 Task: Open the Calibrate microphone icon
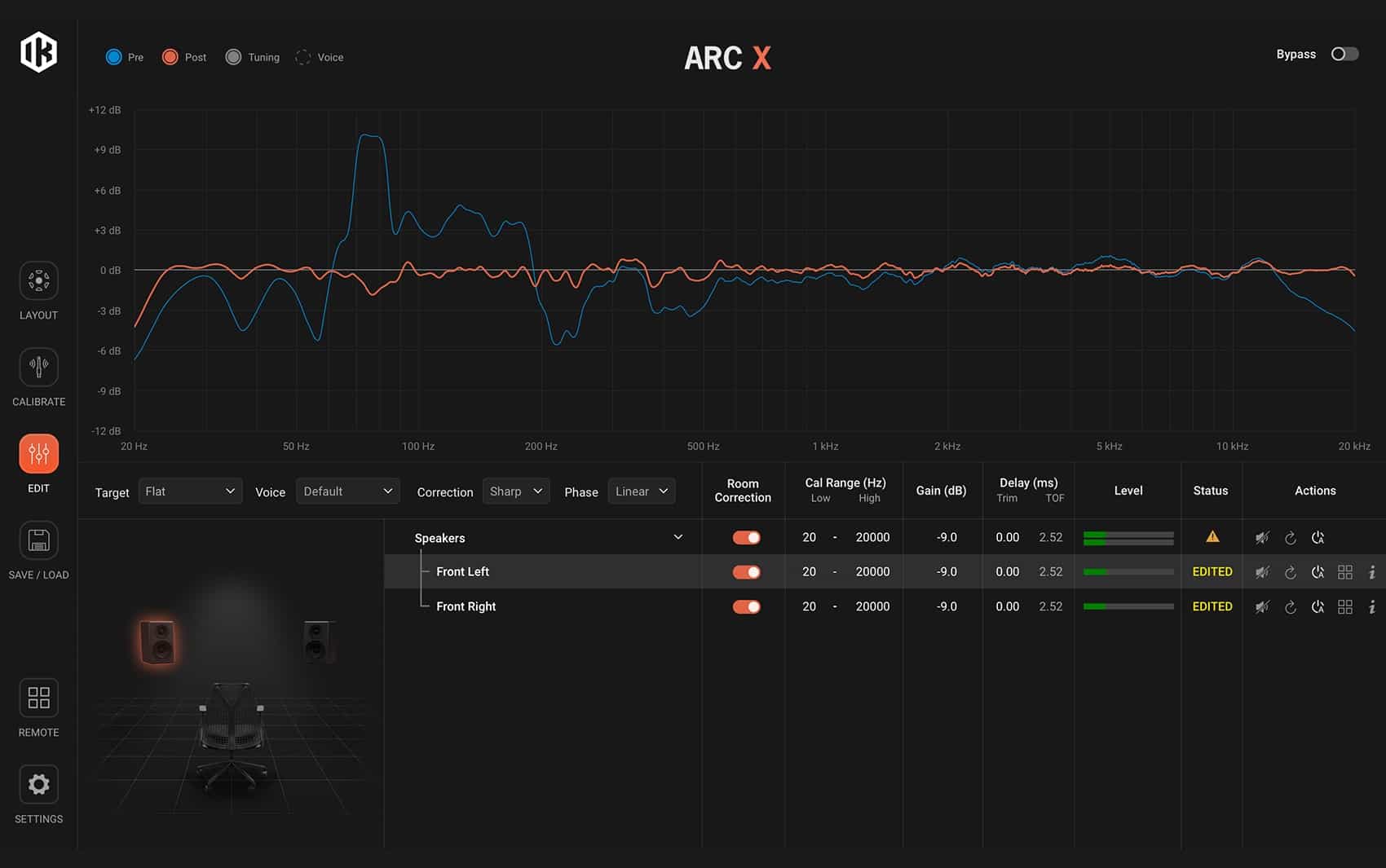coord(38,367)
